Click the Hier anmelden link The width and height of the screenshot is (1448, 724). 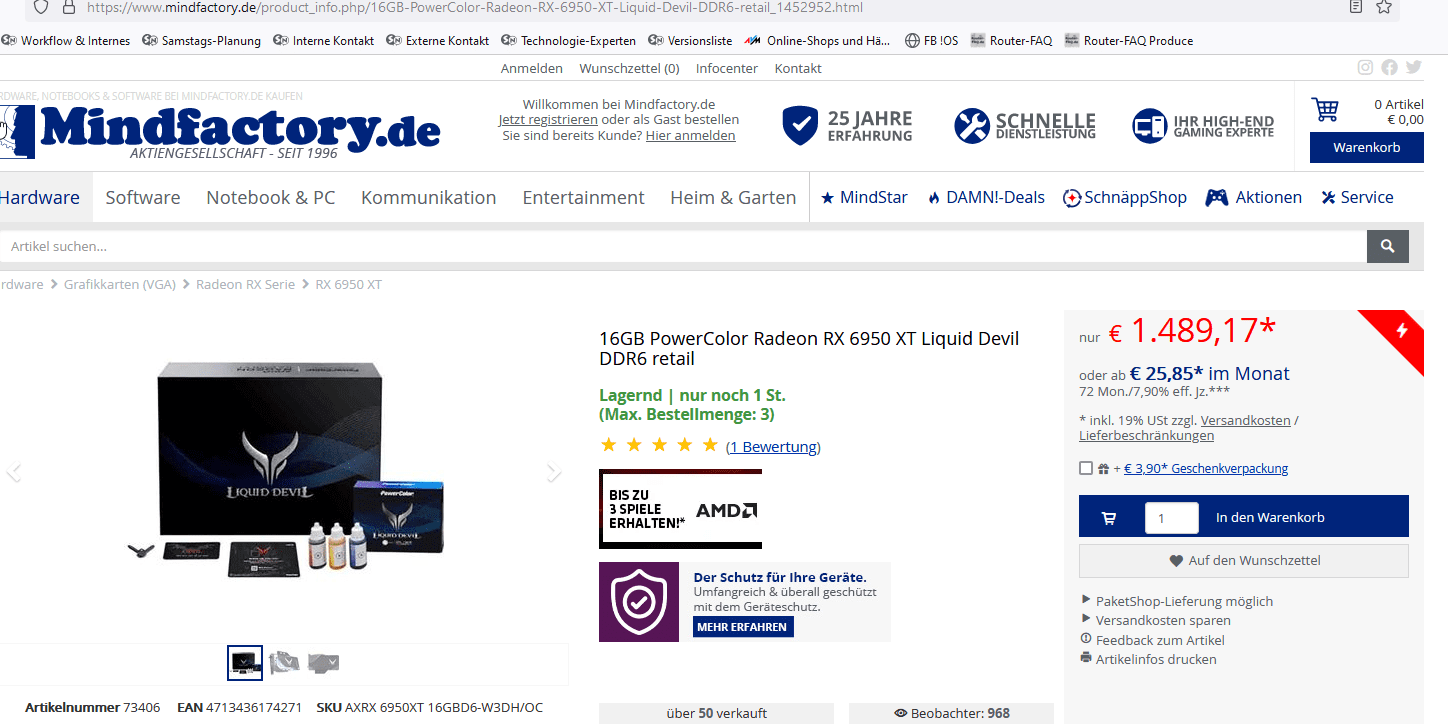pyautogui.click(x=690, y=135)
